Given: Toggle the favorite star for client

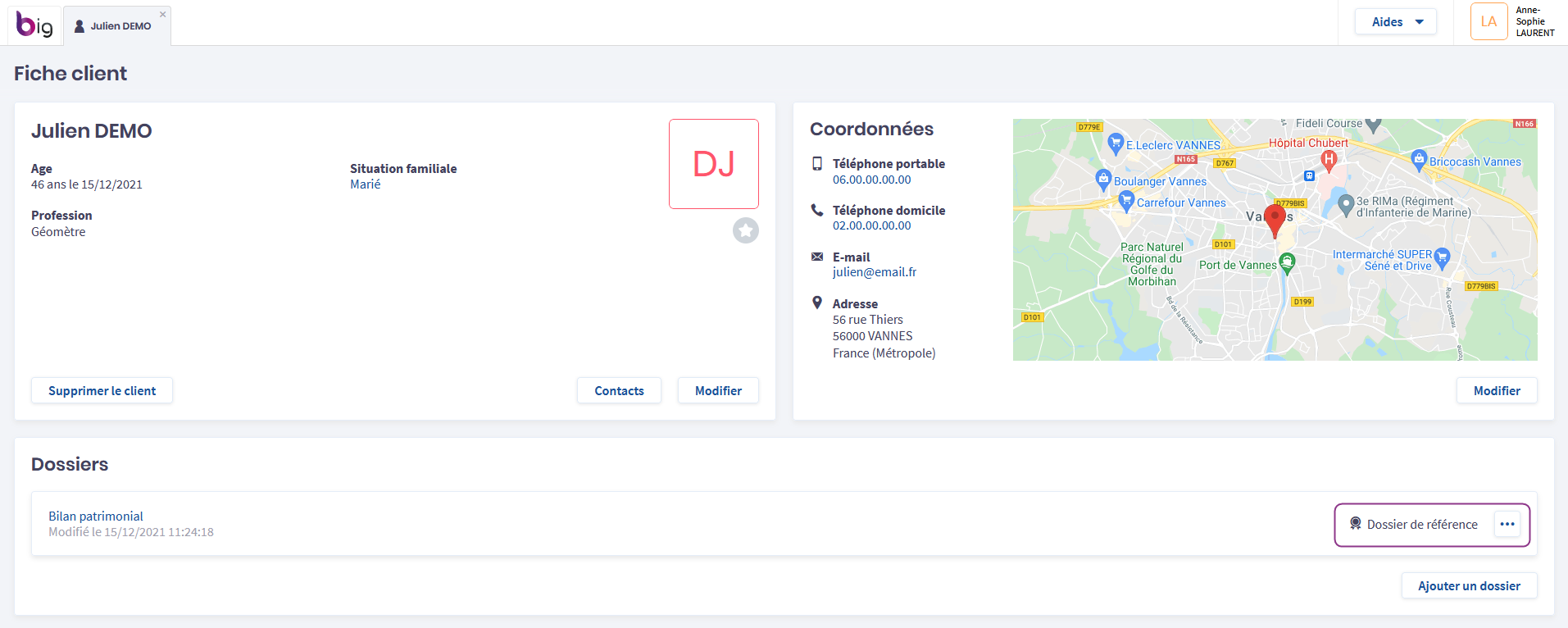Looking at the screenshot, I should pyautogui.click(x=746, y=230).
